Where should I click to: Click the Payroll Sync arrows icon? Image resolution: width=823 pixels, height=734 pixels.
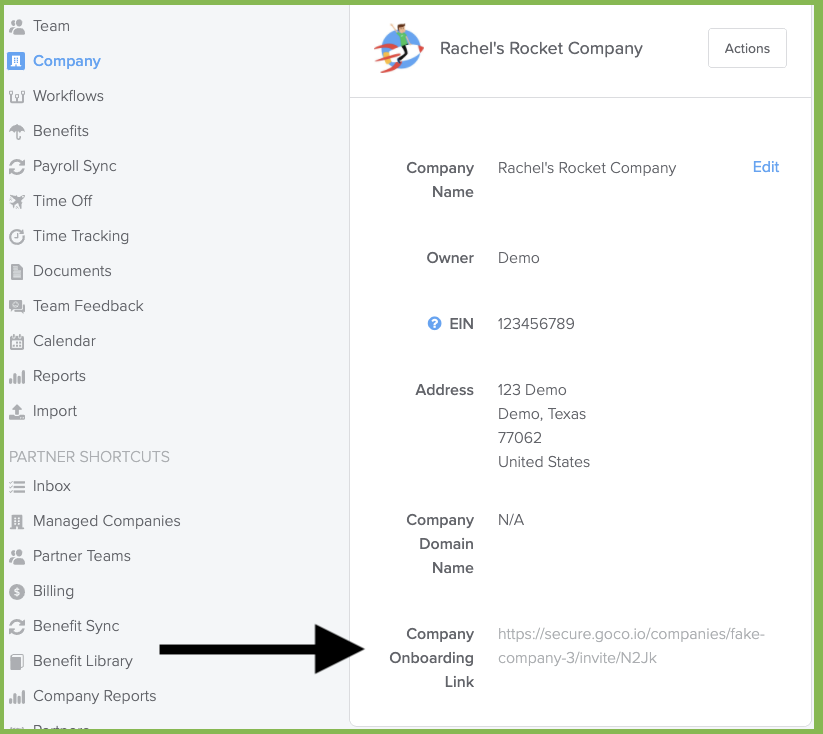pyautogui.click(x=17, y=166)
